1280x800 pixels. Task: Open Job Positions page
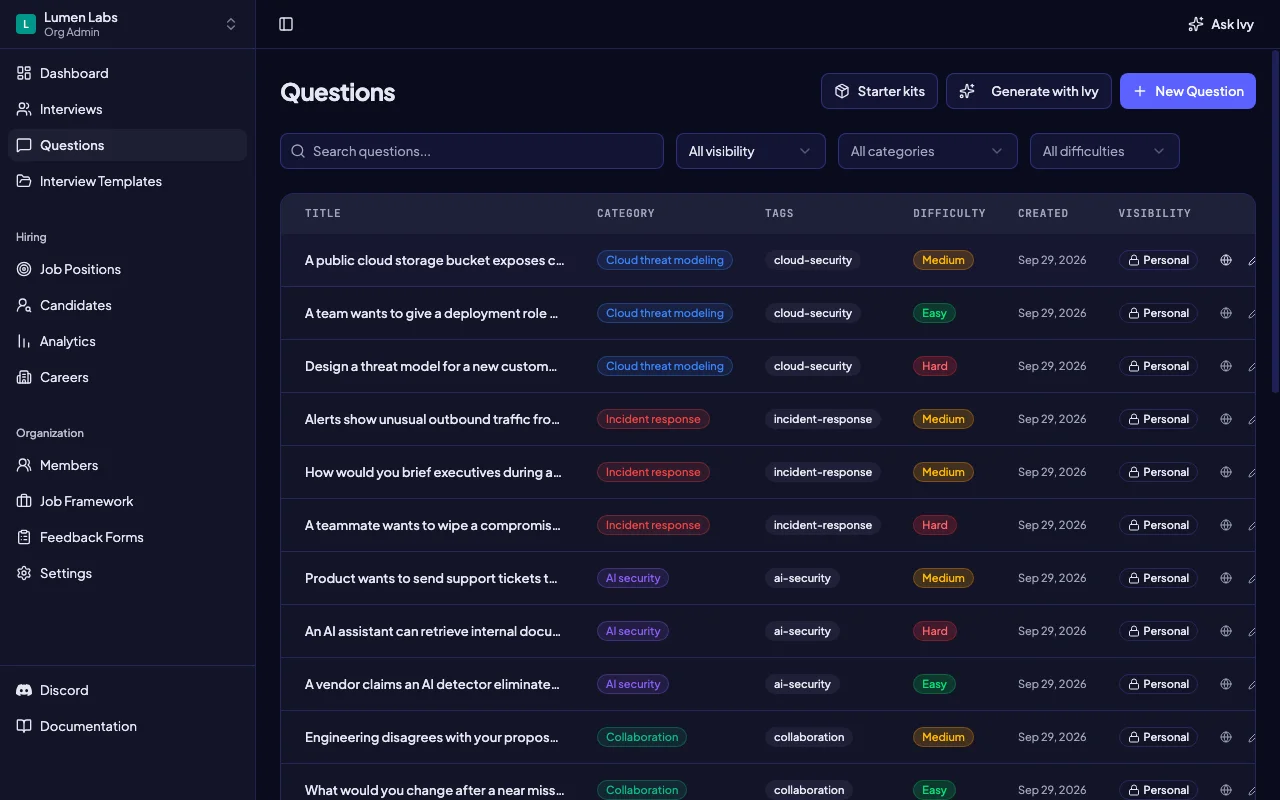click(x=127, y=269)
